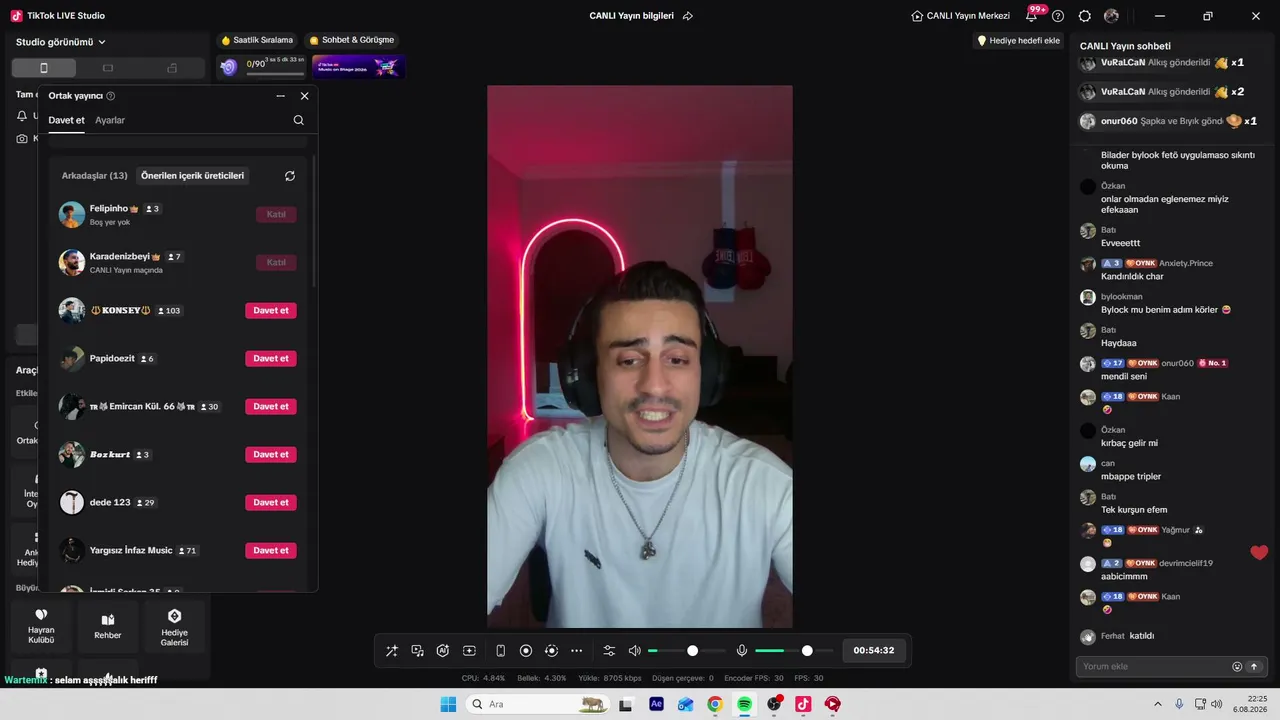Click the phone icon in bottom toolbar
The height and width of the screenshot is (720, 1280).
click(500, 651)
